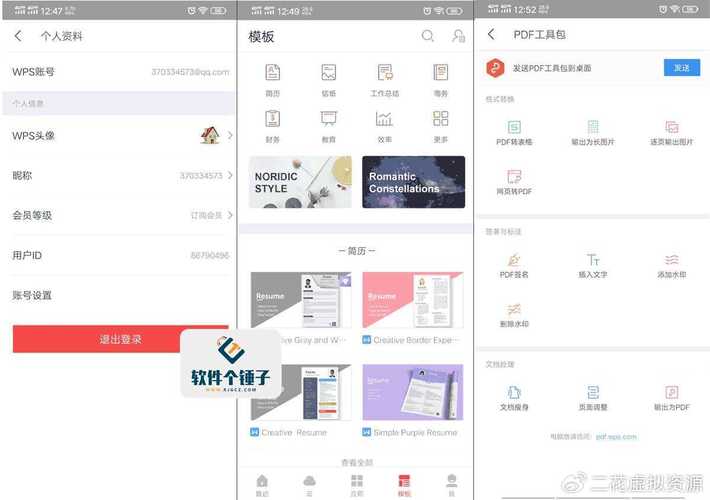Open the Creative Border resume thumbnail
Viewport: 710px width, 500px height.
[413, 300]
